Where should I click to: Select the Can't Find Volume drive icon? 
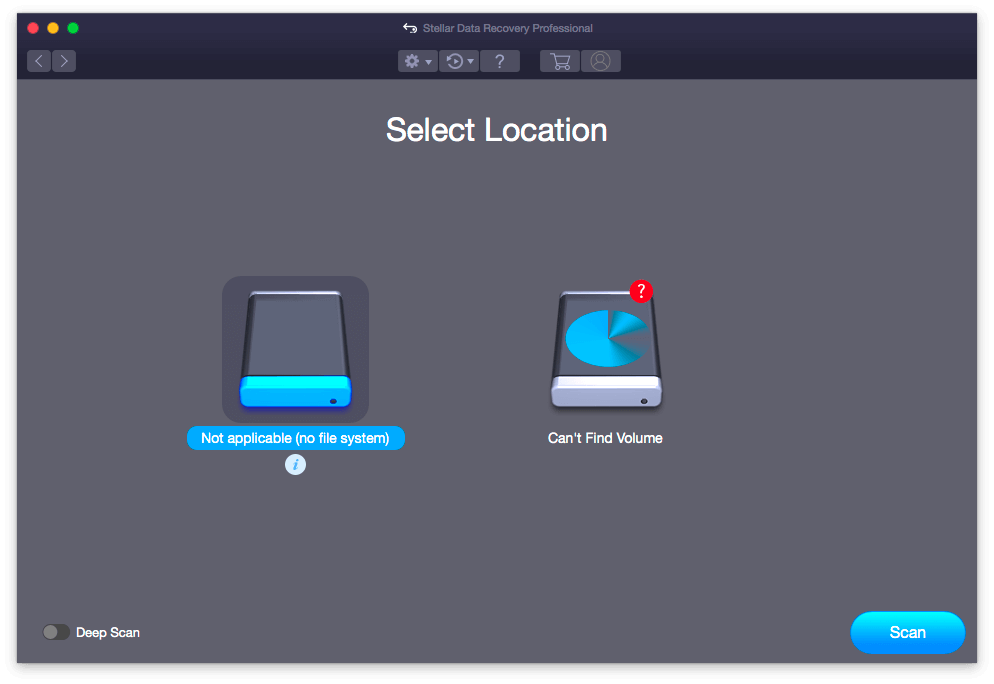click(605, 350)
